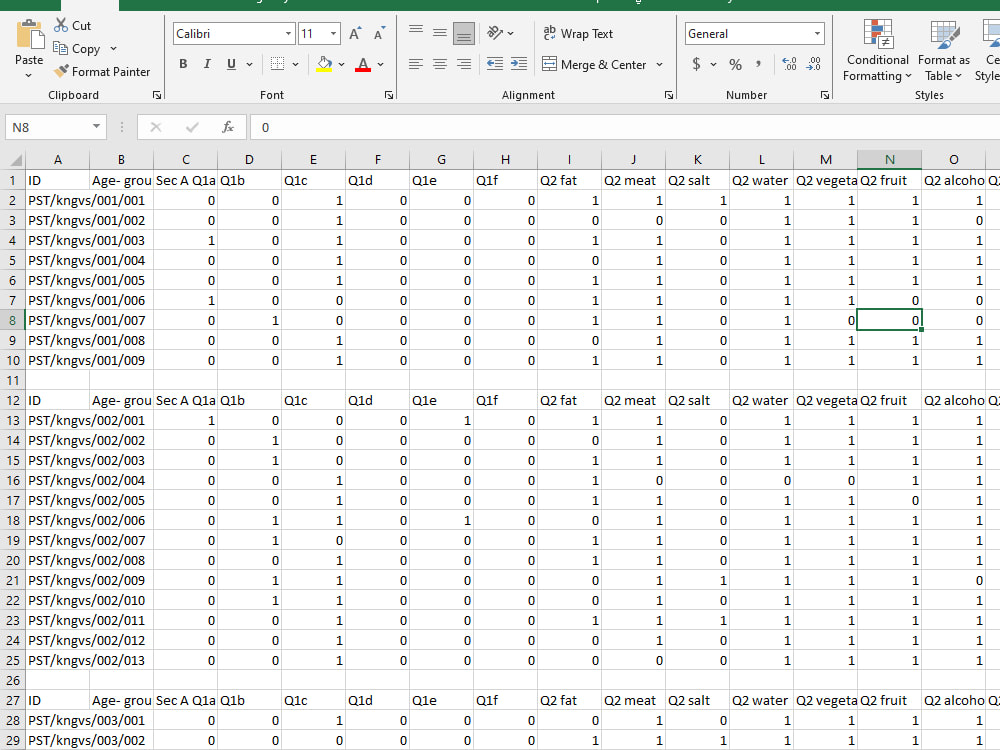Screen dimensions: 1000x750
Task: Open Clipboard pane dialog launcher
Action: pyautogui.click(x=156, y=95)
